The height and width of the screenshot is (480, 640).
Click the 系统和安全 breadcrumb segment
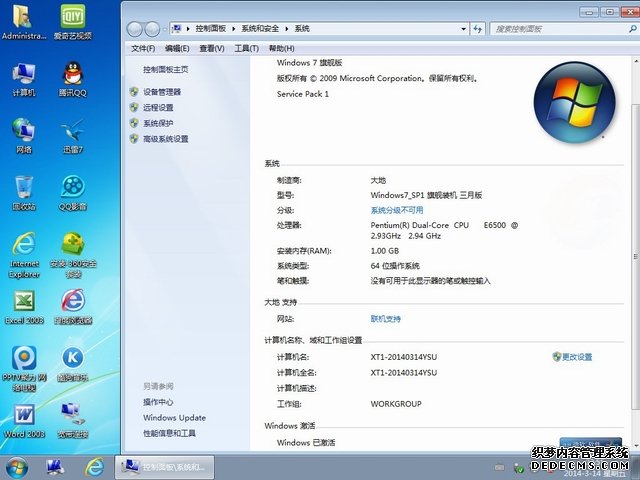coord(260,29)
